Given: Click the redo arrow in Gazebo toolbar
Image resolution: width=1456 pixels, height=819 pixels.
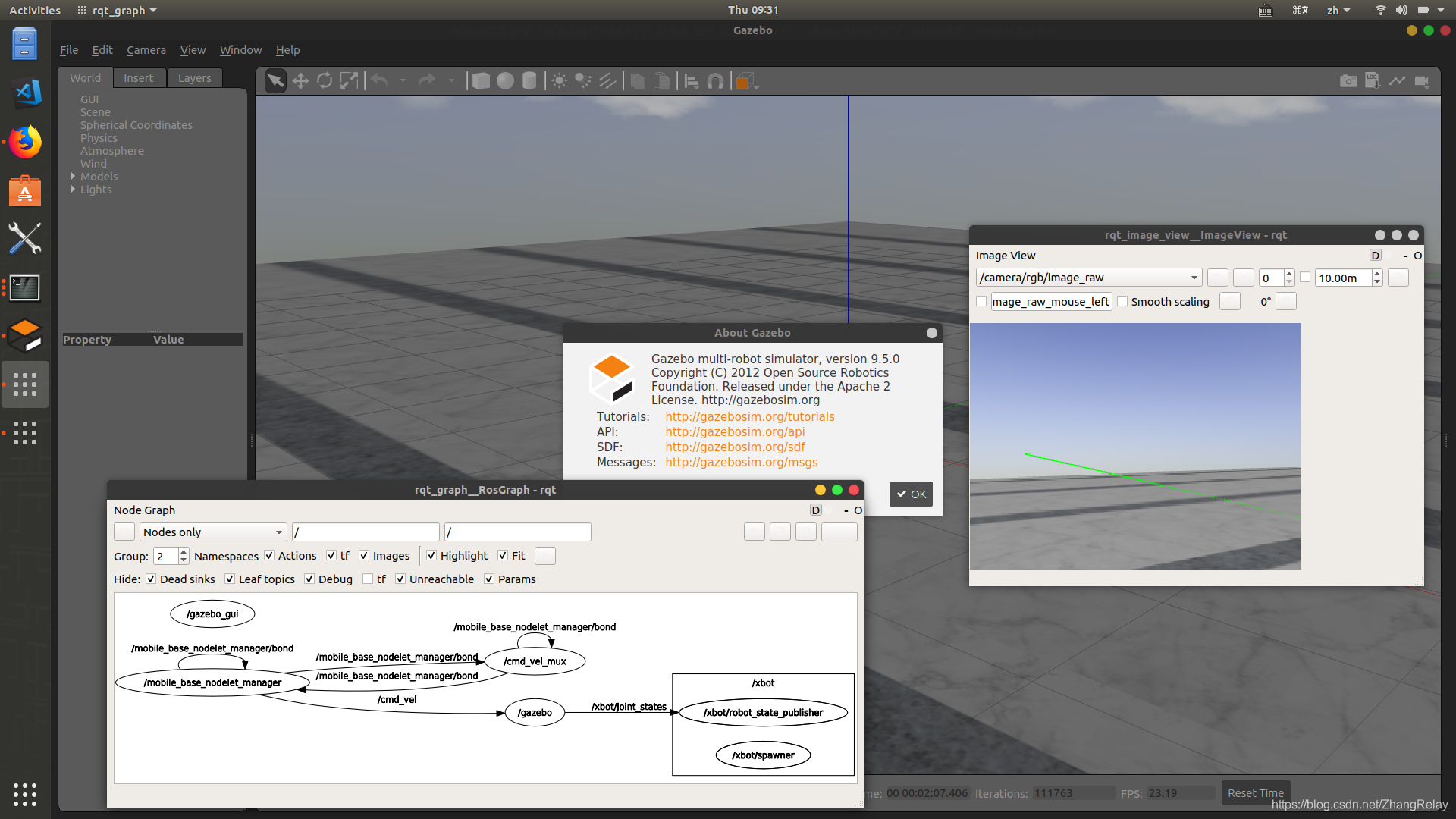Looking at the screenshot, I should point(428,80).
